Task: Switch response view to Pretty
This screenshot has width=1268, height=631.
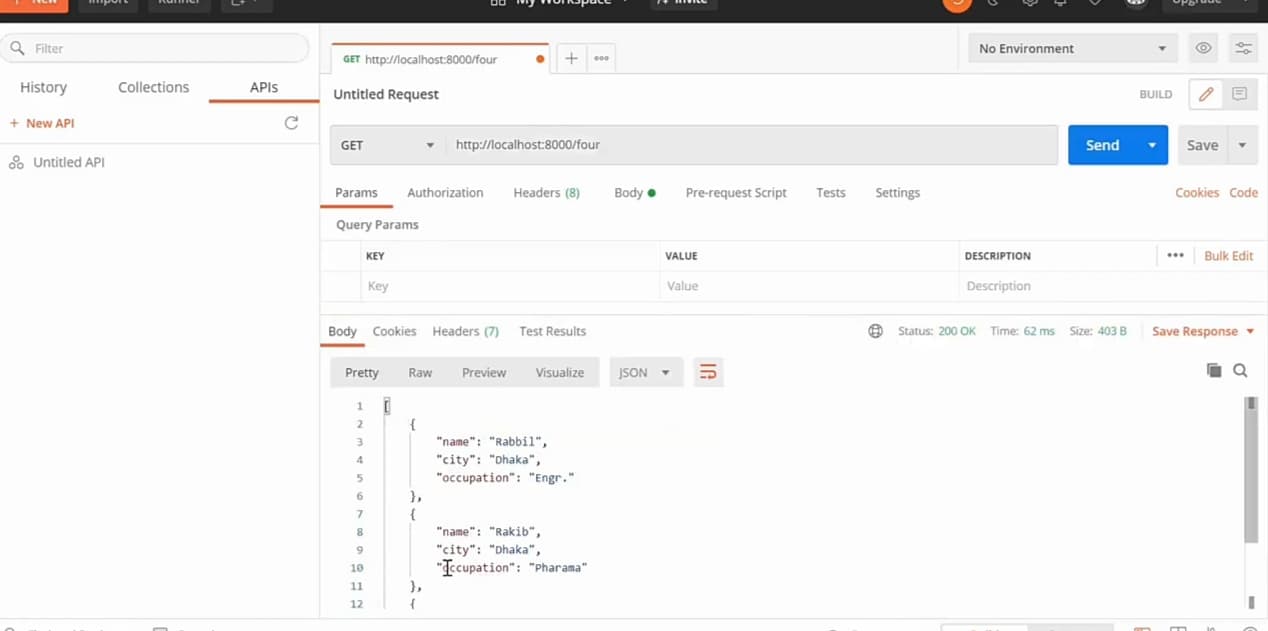Action: click(362, 372)
